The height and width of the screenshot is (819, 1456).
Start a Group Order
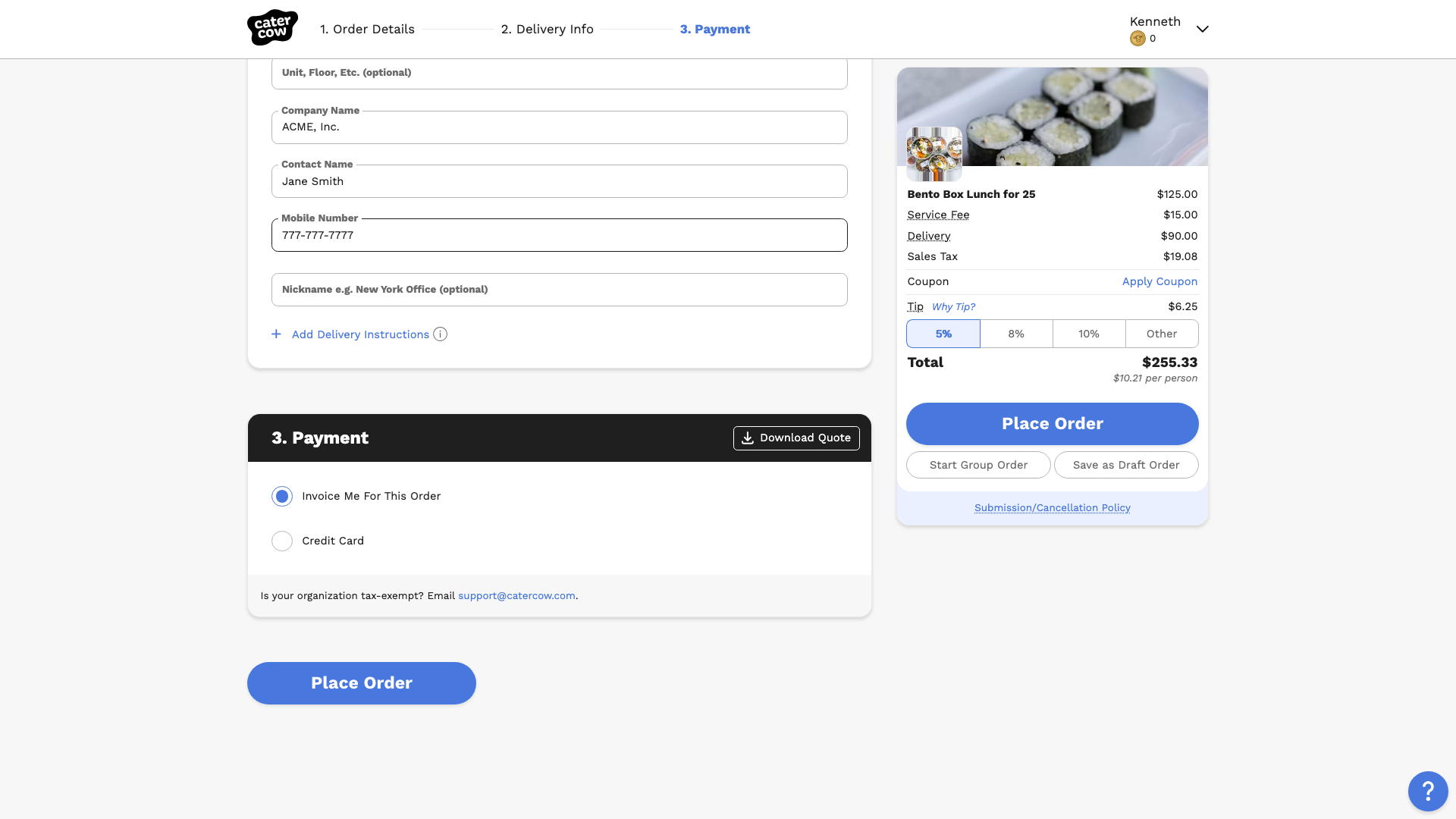pos(978,465)
